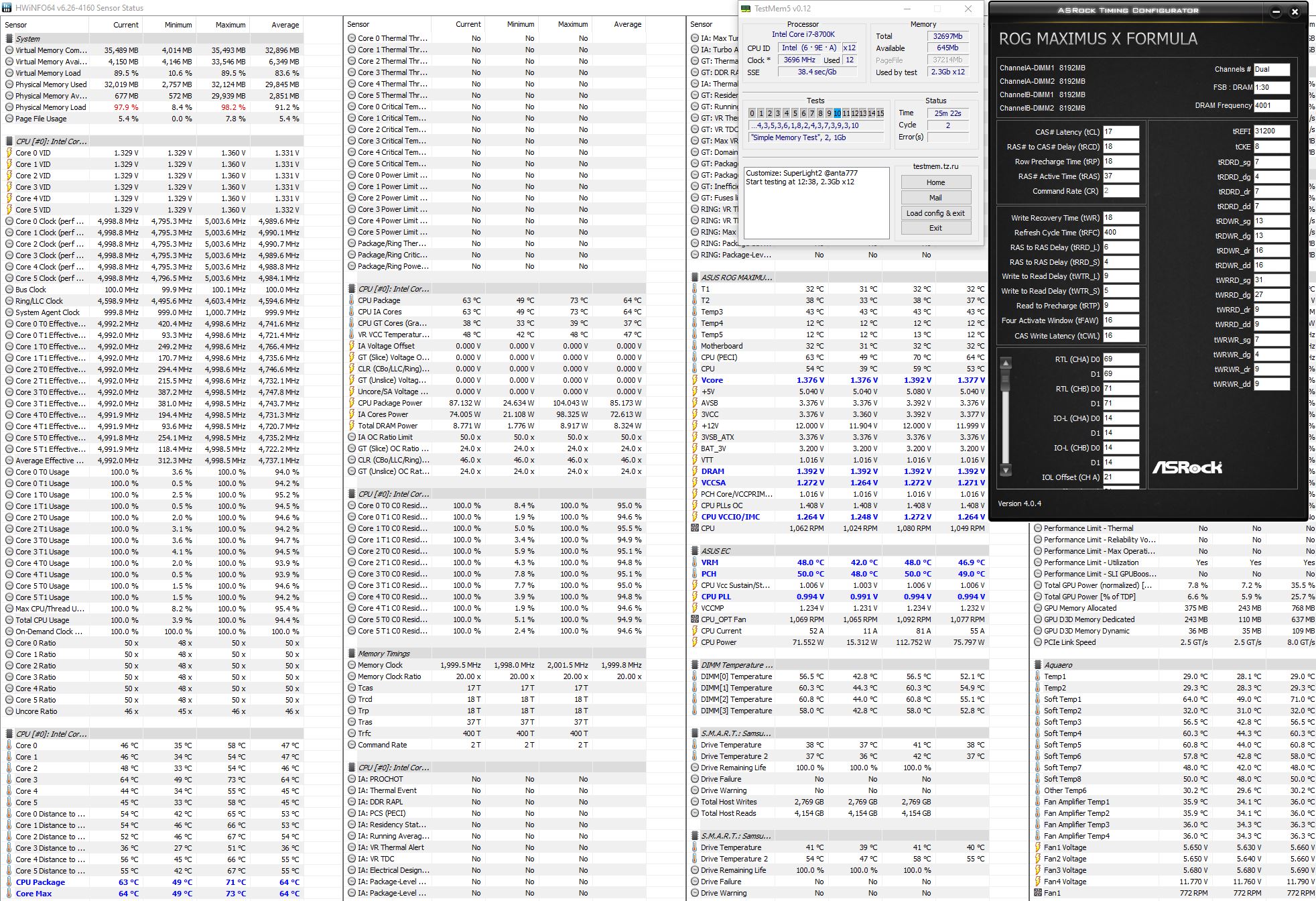Click the down arrow of ASRock timings scrollbar
Image resolution: width=1316 pixels, height=901 pixels.
point(1006,471)
